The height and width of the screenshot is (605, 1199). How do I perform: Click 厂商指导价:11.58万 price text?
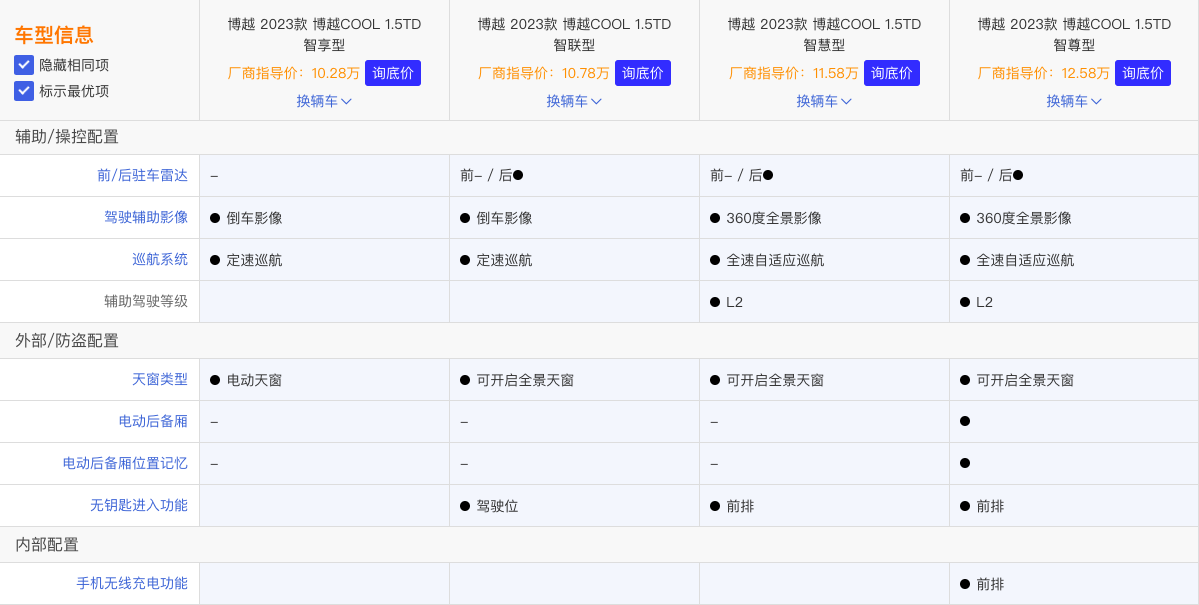click(794, 73)
